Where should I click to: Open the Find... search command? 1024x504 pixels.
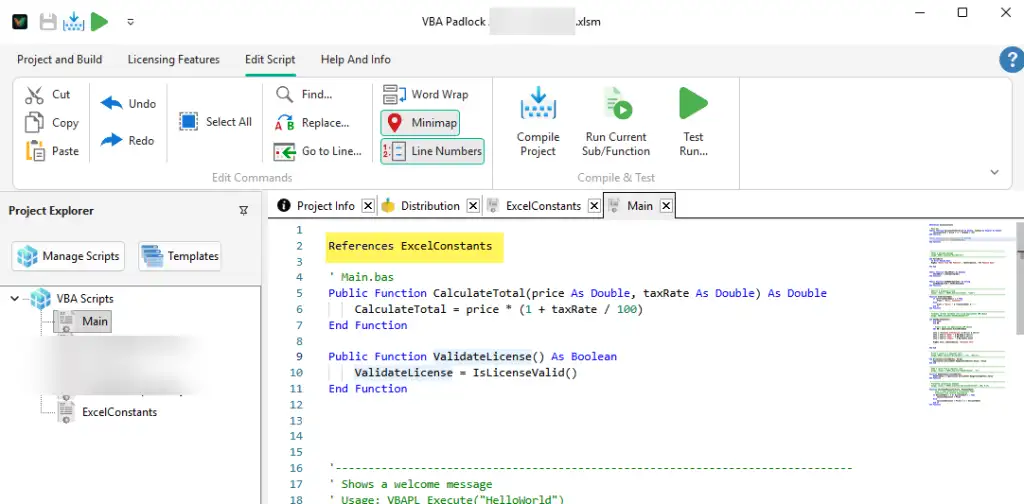point(304,95)
